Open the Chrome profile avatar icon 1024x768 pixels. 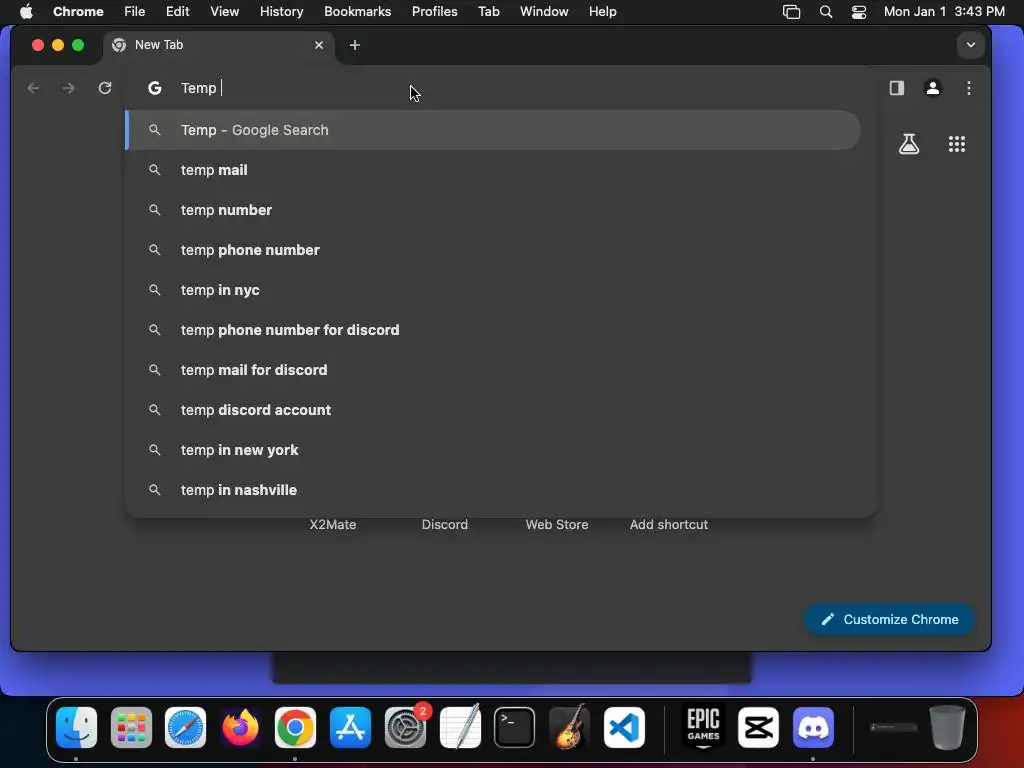pos(933,88)
